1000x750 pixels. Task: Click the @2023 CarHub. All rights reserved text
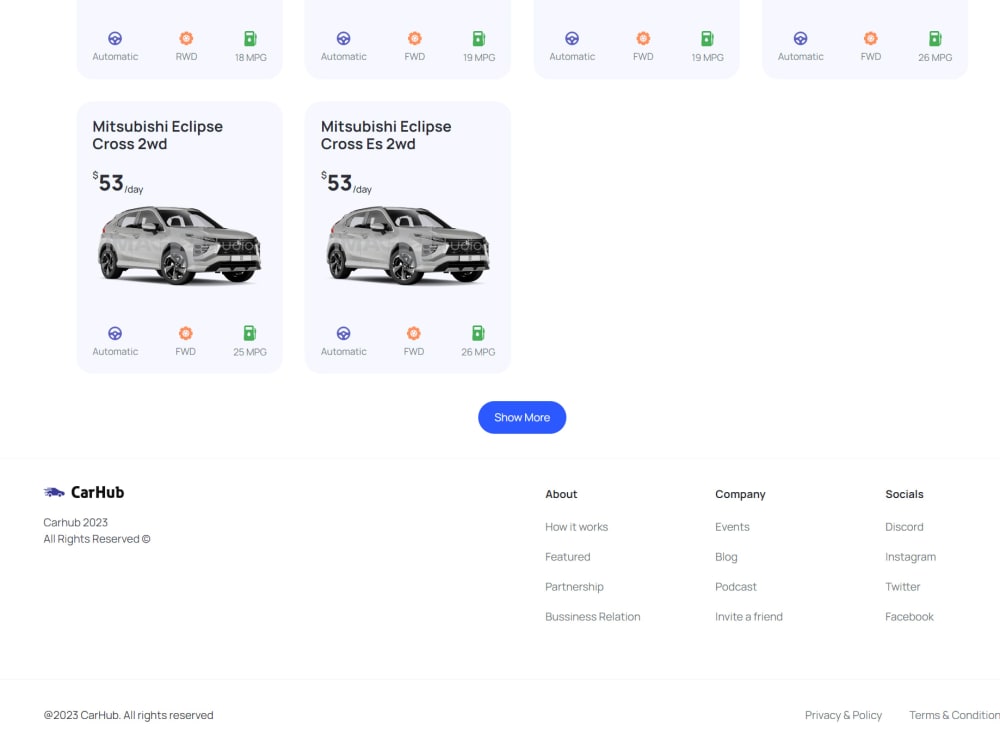pyautogui.click(x=128, y=716)
